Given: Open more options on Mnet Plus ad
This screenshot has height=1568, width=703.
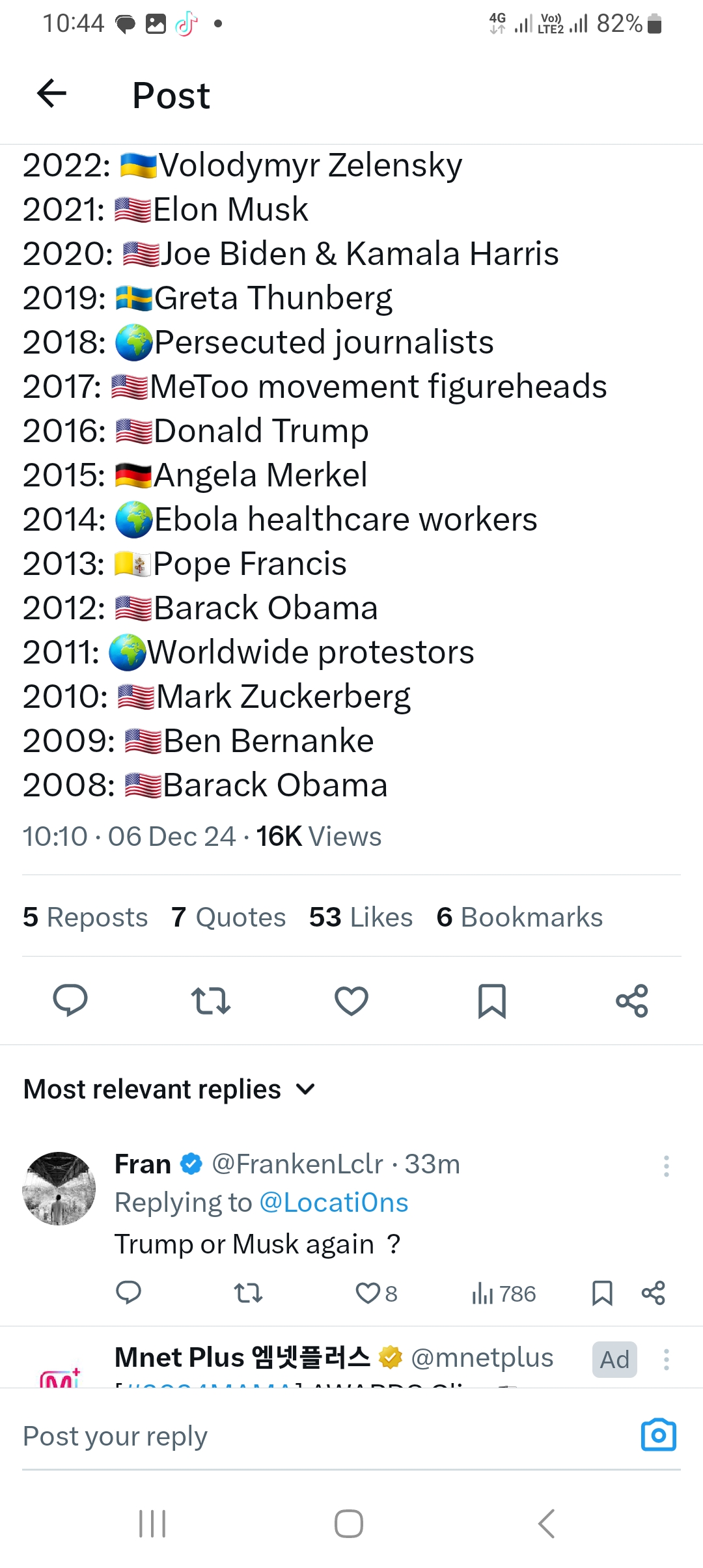Looking at the screenshot, I should point(666,1360).
